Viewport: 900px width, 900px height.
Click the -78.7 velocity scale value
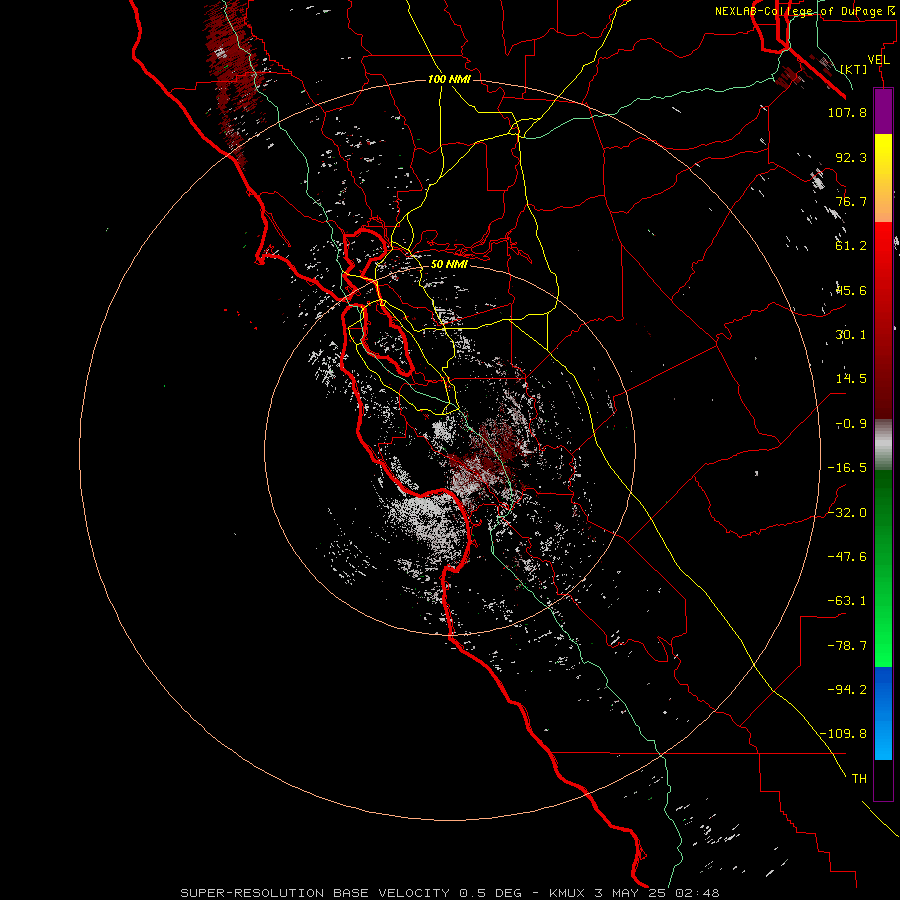coord(847,646)
